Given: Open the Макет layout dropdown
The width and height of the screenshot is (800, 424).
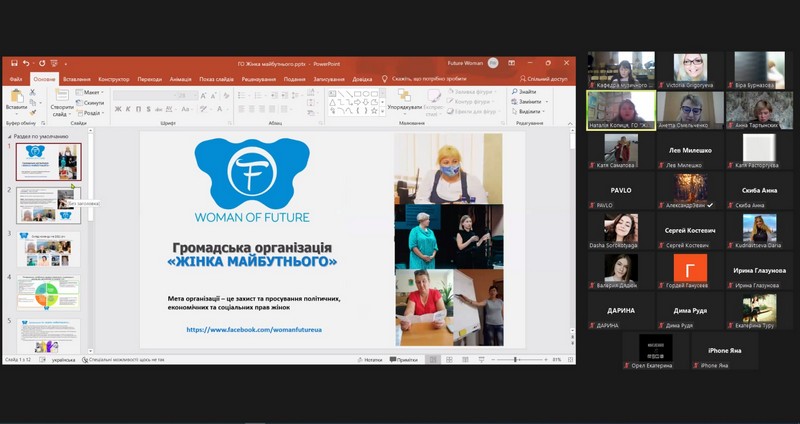Looking at the screenshot, I should 90,92.
